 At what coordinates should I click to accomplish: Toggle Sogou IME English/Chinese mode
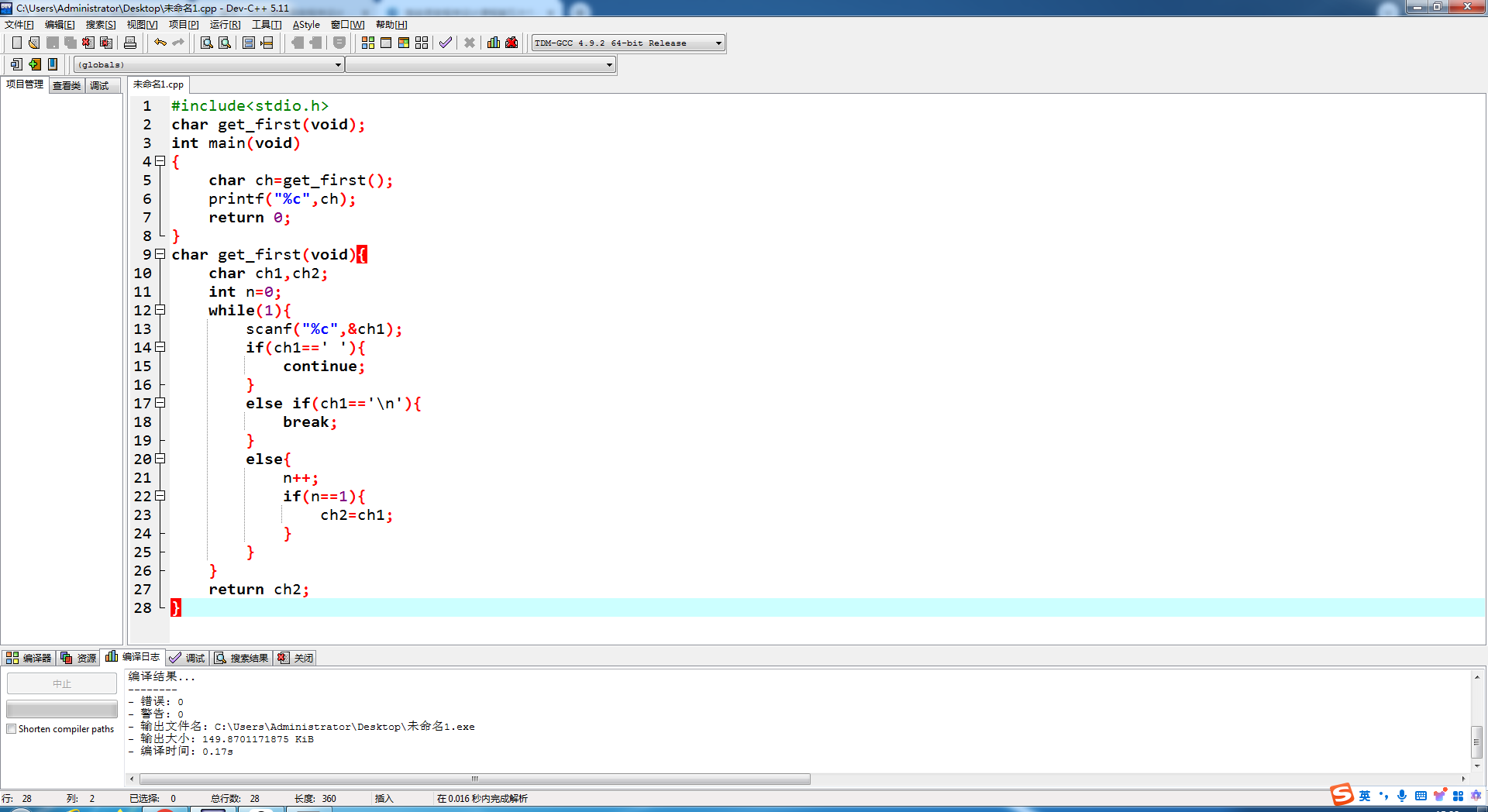point(1365,796)
